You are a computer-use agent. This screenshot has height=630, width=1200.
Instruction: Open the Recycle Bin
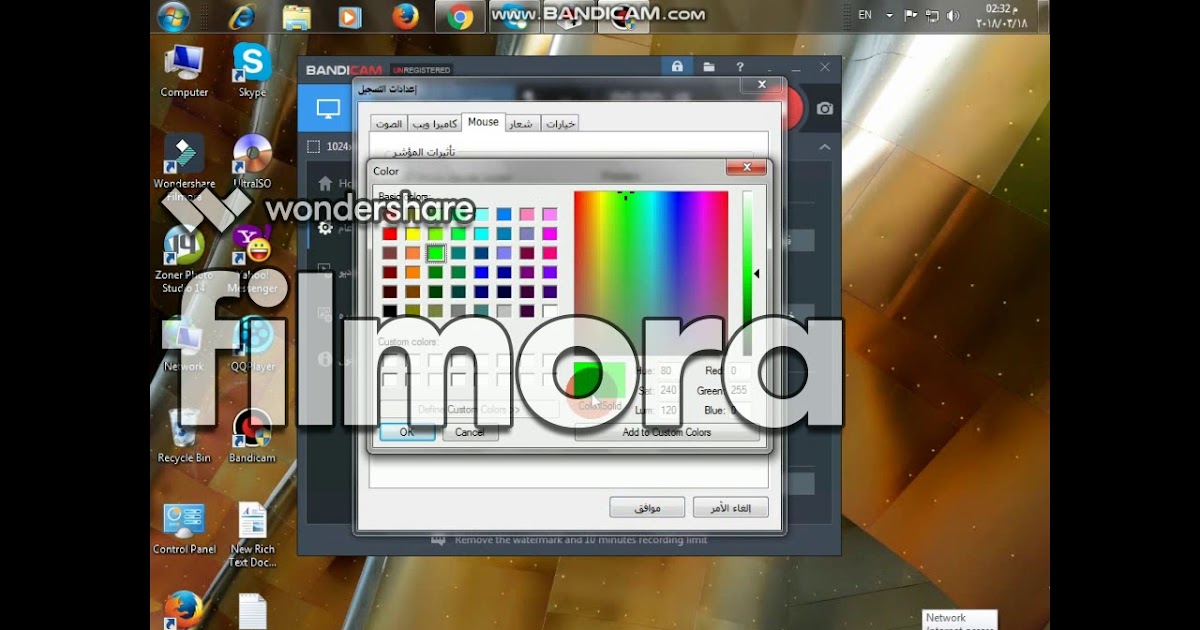(x=184, y=436)
